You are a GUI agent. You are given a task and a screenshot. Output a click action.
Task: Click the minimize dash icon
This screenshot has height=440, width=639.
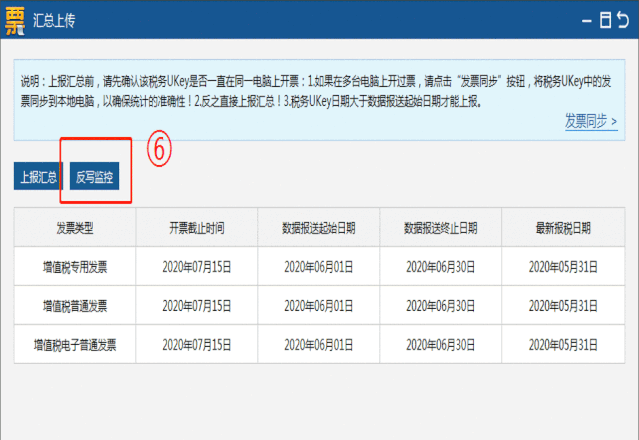pos(586,20)
